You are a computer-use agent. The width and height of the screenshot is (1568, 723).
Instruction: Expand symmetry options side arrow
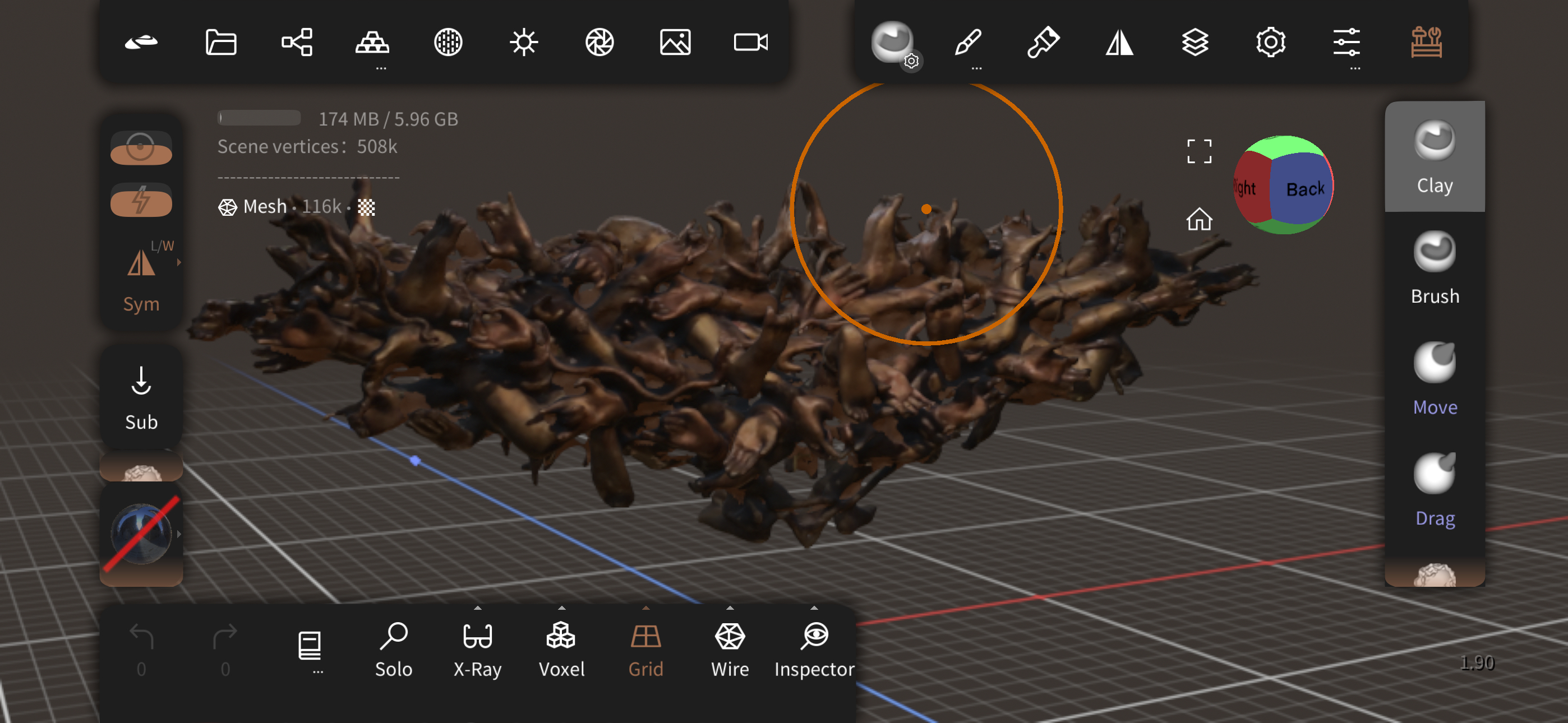pyautogui.click(x=179, y=263)
